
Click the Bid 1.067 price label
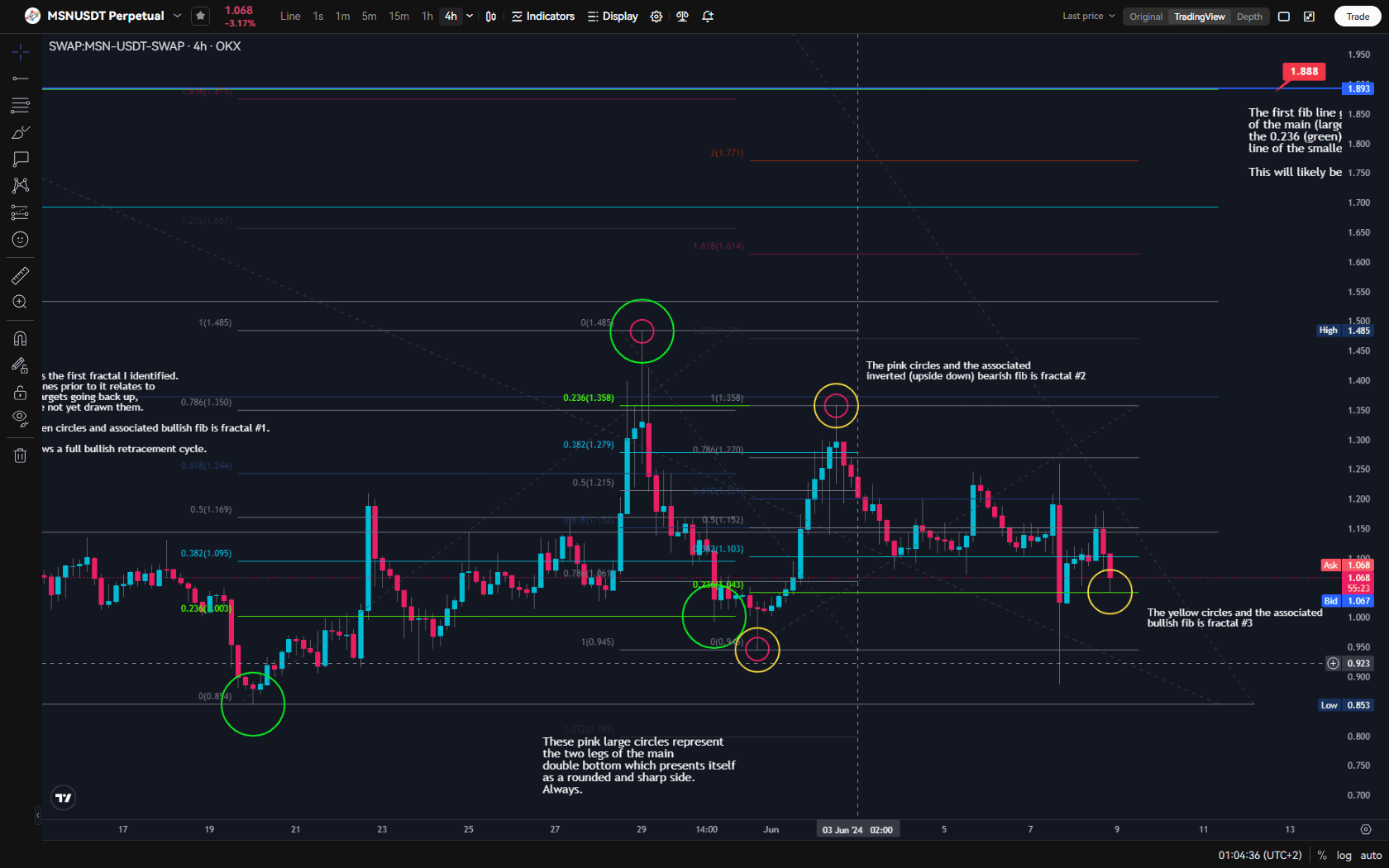point(1347,601)
